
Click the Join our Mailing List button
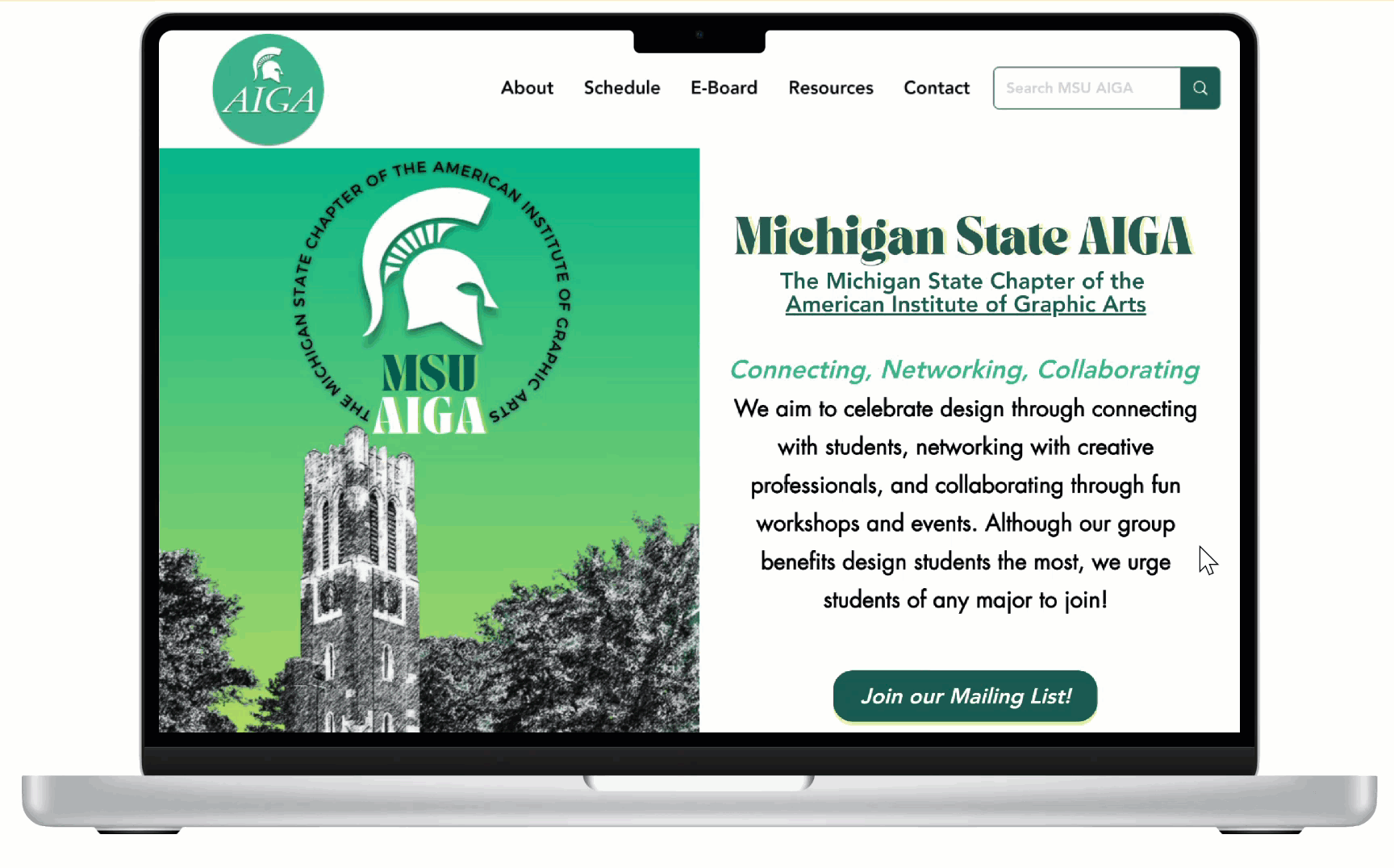tap(965, 696)
